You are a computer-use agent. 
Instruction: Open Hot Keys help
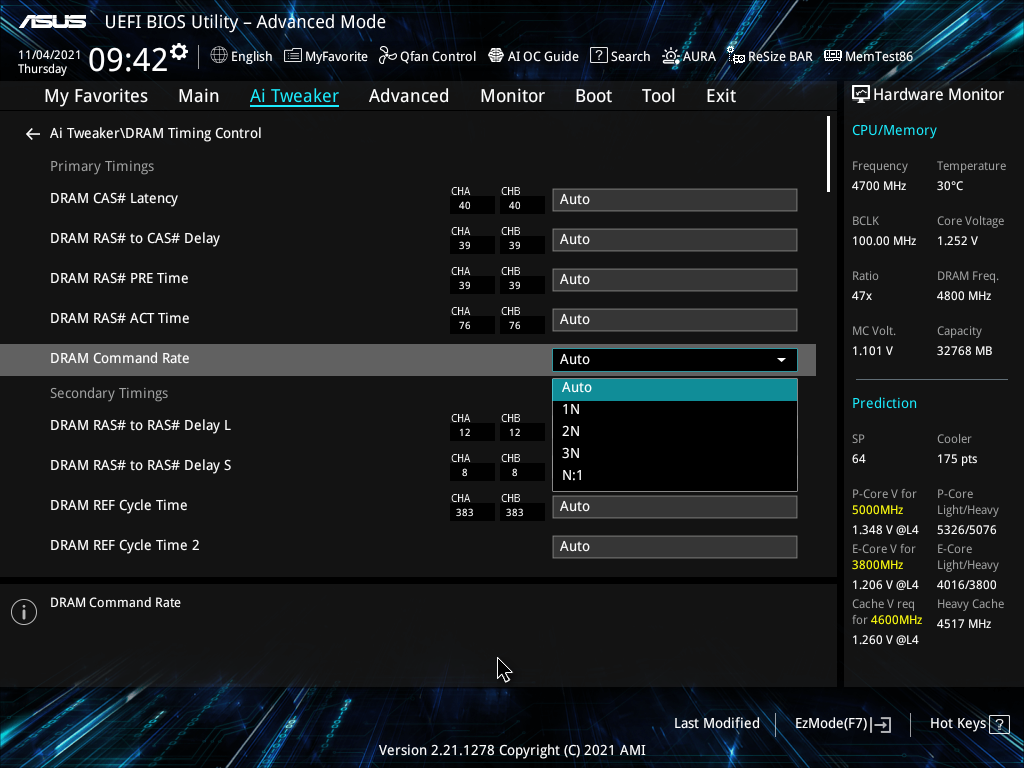point(969,724)
